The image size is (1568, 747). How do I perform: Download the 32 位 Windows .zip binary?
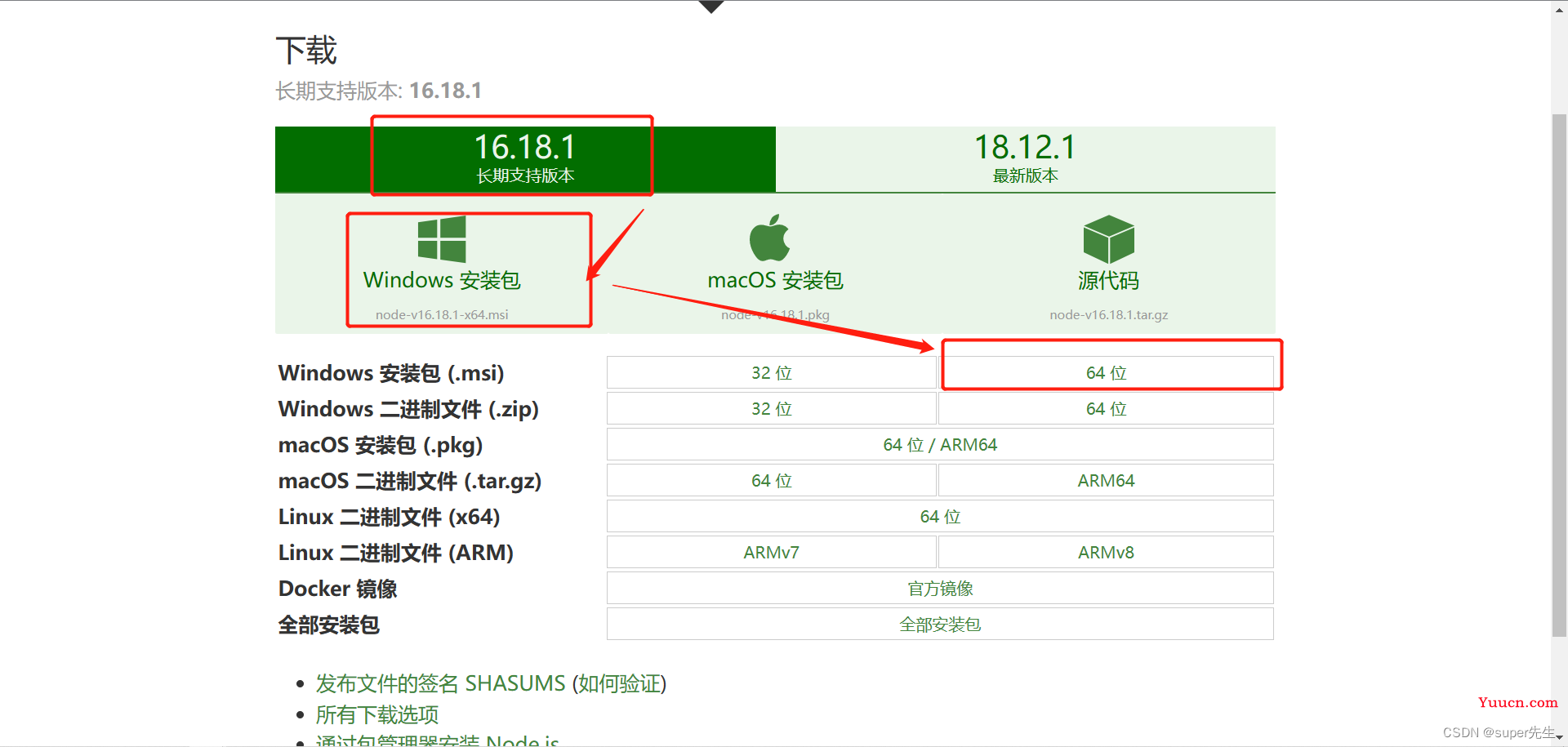tap(772, 408)
